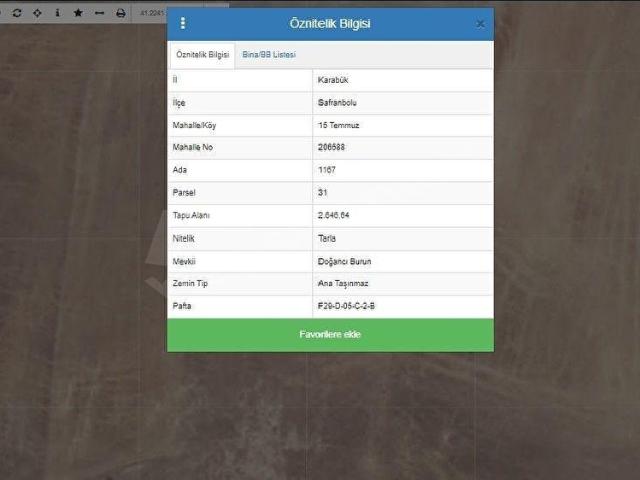Click the favorites star icon in the toolbar
Image resolution: width=640 pixels, height=480 pixels.
[x=78, y=13]
